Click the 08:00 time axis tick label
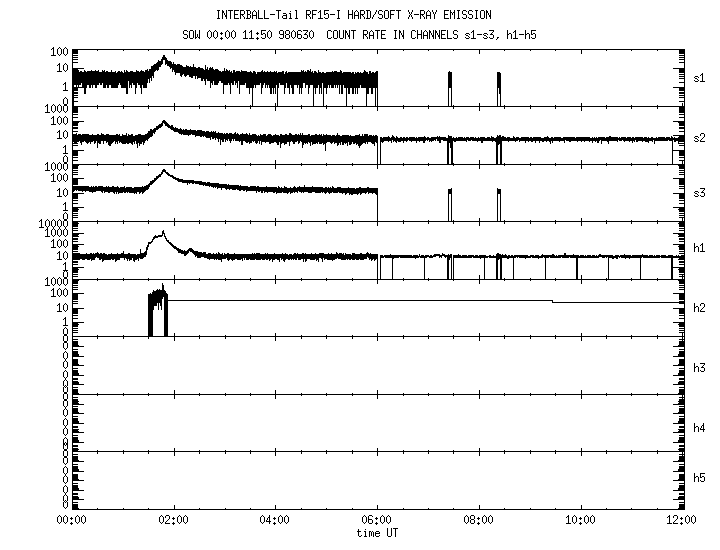Screen dimensions: 720x550 pos(478,521)
